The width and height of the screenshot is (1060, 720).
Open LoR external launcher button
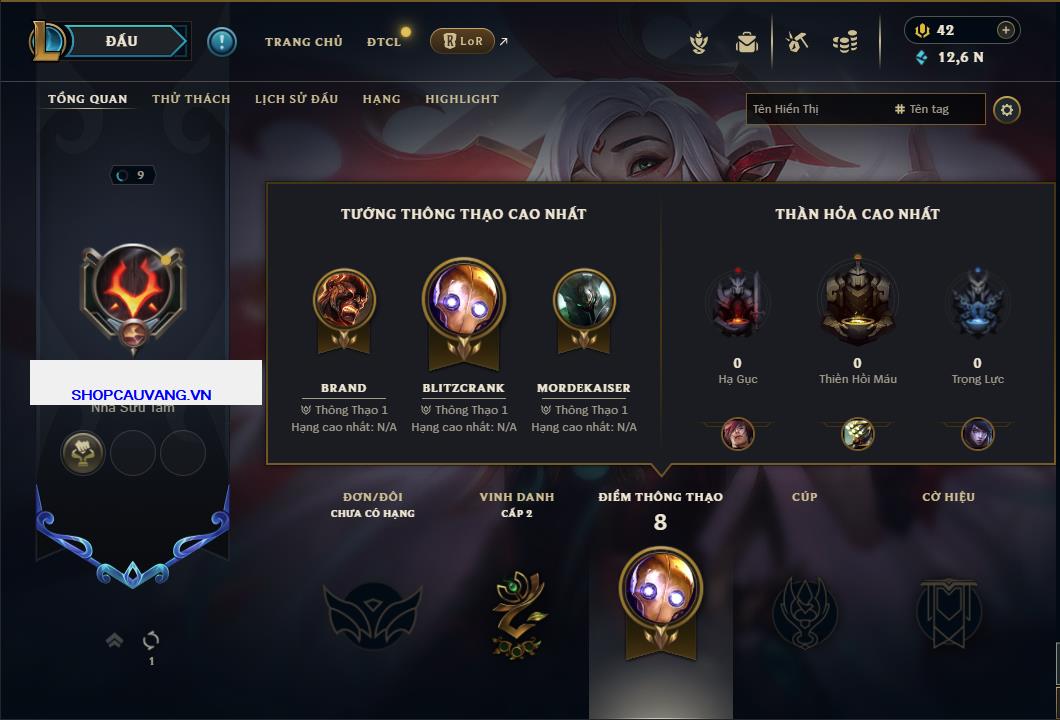[x=463, y=41]
